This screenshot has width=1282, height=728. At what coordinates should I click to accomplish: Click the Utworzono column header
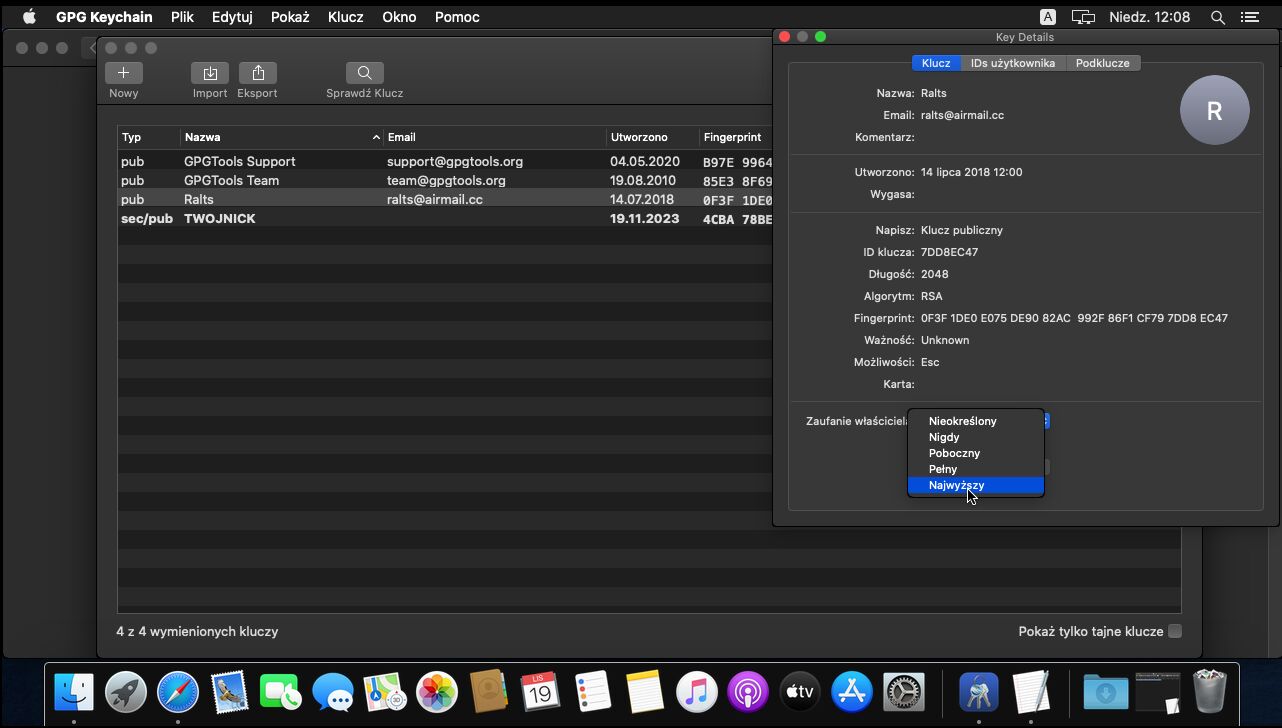[x=639, y=137]
